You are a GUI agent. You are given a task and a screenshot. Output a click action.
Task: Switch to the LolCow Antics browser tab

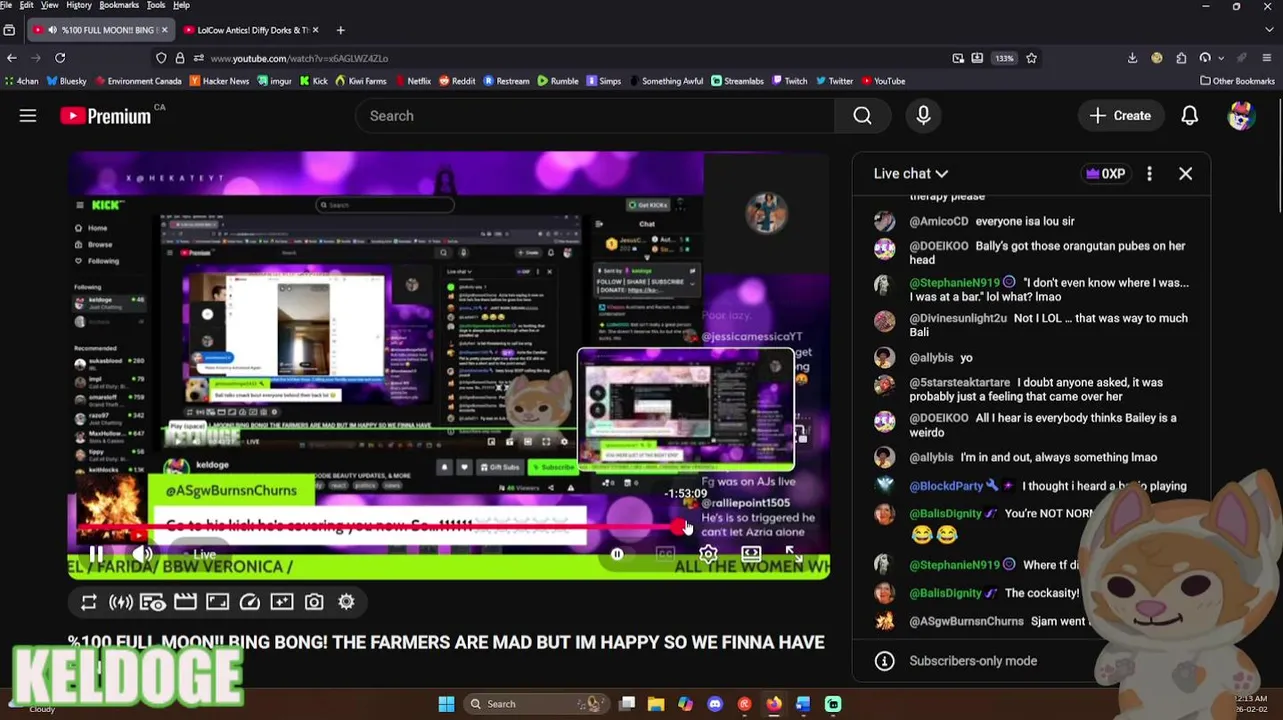tap(250, 30)
